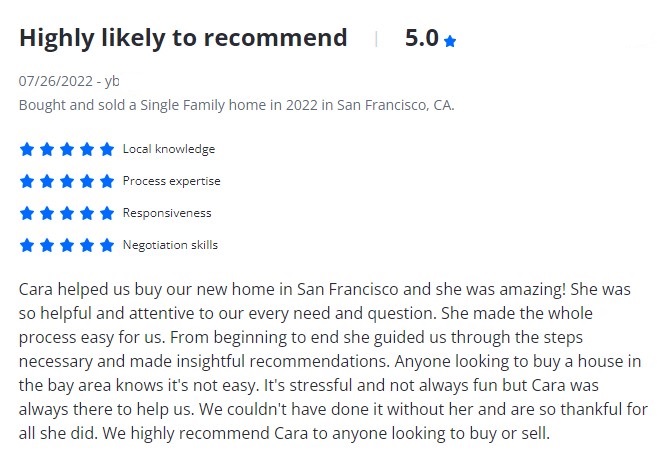Click the "Process expertise" label
The image size is (657, 454).
(x=171, y=181)
